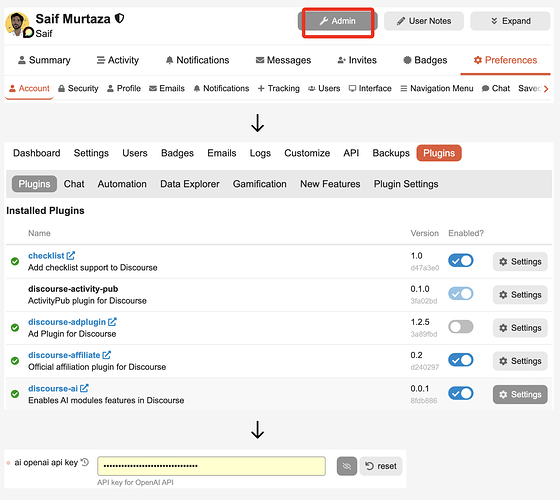Open the checklist plugin link
The width and height of the screenshot is (560, 500).
[x=46, y=256]
